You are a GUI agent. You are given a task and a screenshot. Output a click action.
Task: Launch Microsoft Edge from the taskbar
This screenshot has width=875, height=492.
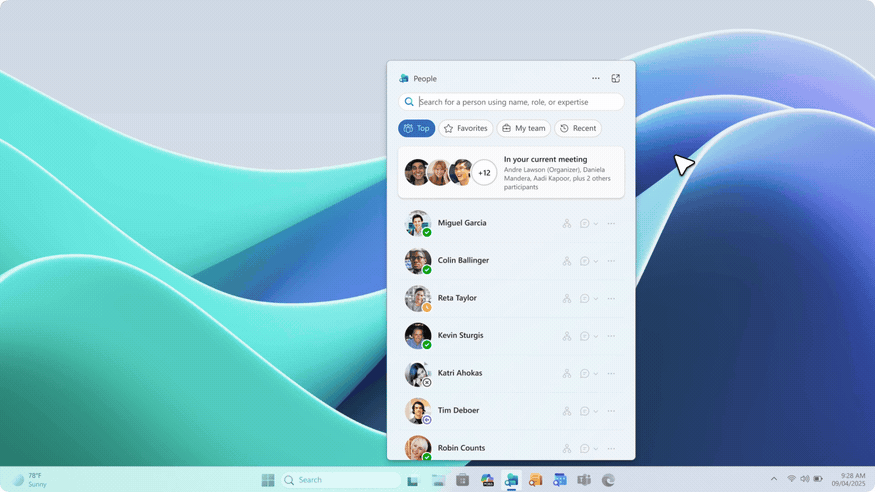point(608,480)
